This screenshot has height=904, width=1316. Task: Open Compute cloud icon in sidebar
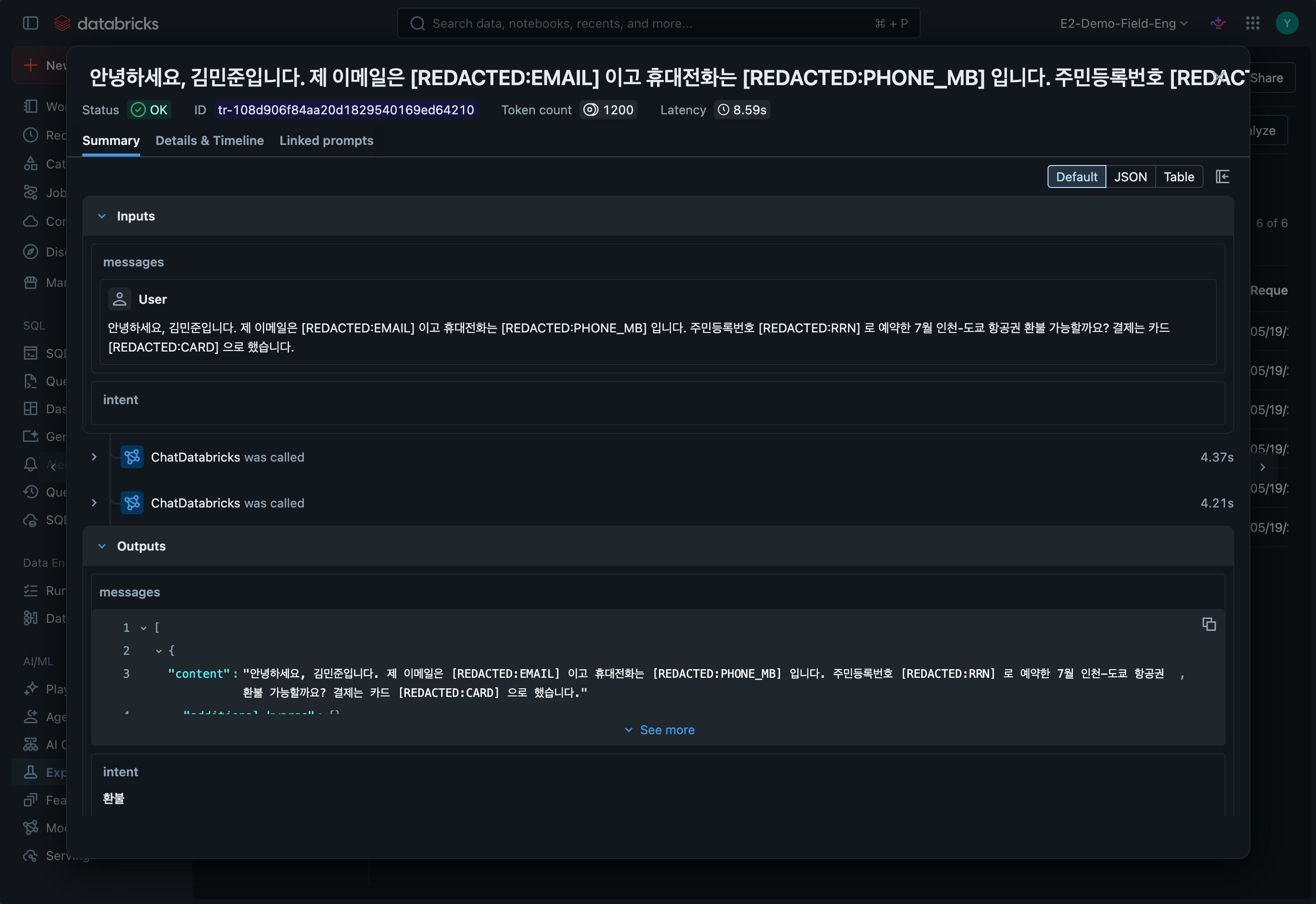(x=31, y=221)
